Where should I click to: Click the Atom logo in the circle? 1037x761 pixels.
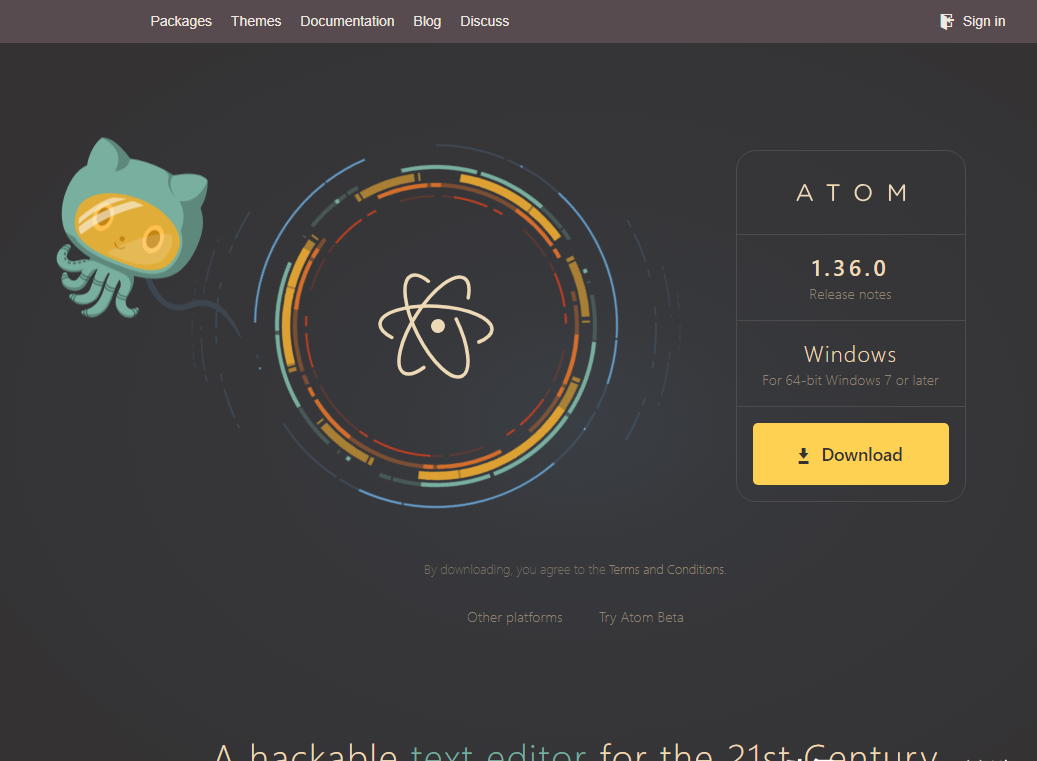tap(436, 326)
